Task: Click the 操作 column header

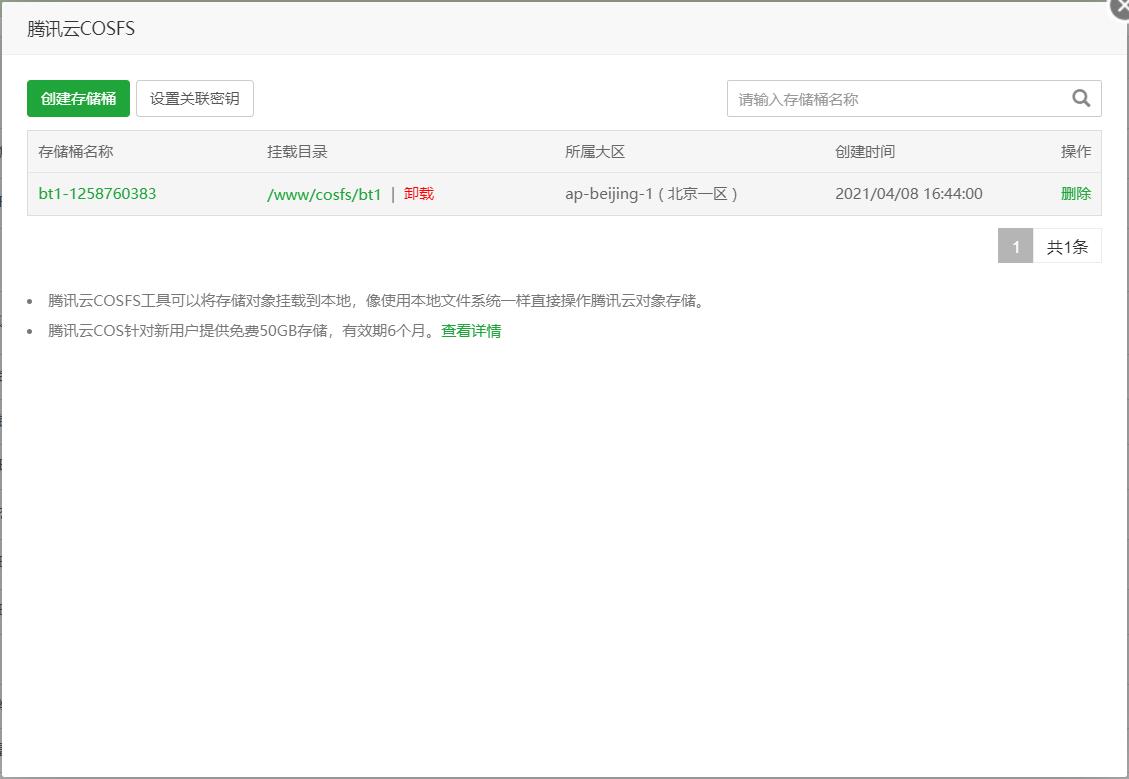Action: click(1076, 152)
